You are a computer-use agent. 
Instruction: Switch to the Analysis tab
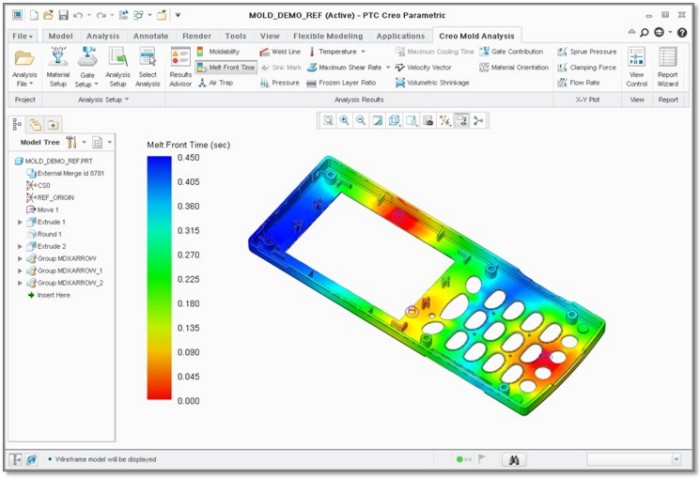point(103,36)
